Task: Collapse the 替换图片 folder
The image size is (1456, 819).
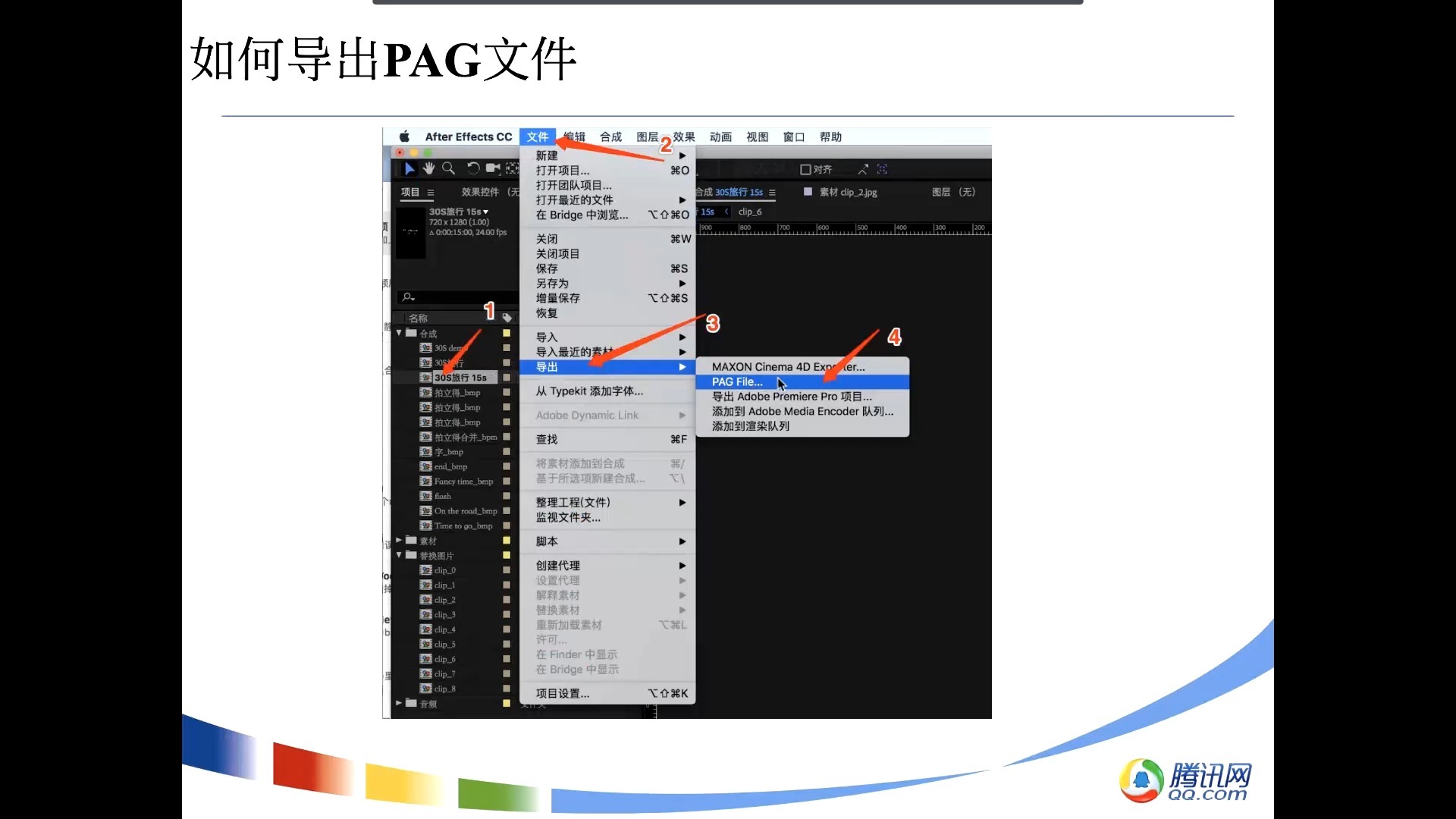Action: point(399,555)
